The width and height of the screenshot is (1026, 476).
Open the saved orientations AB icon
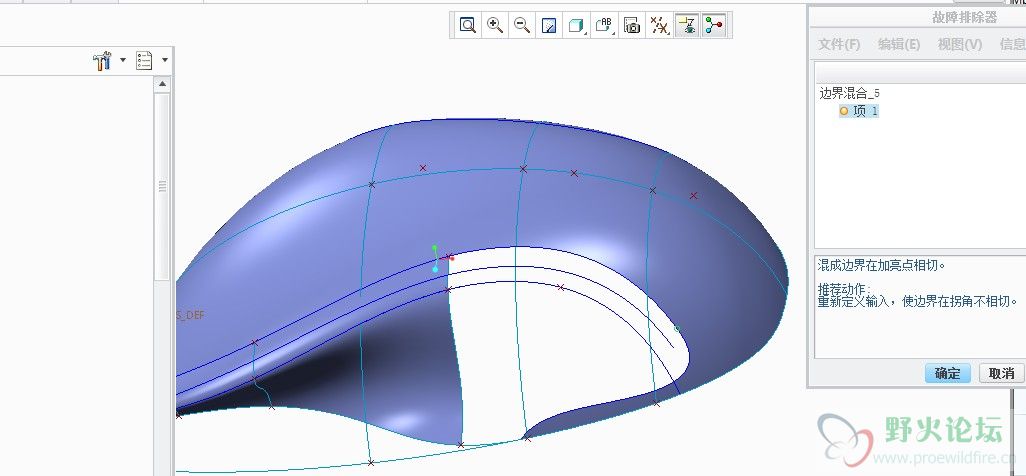(x=604, y=26)
